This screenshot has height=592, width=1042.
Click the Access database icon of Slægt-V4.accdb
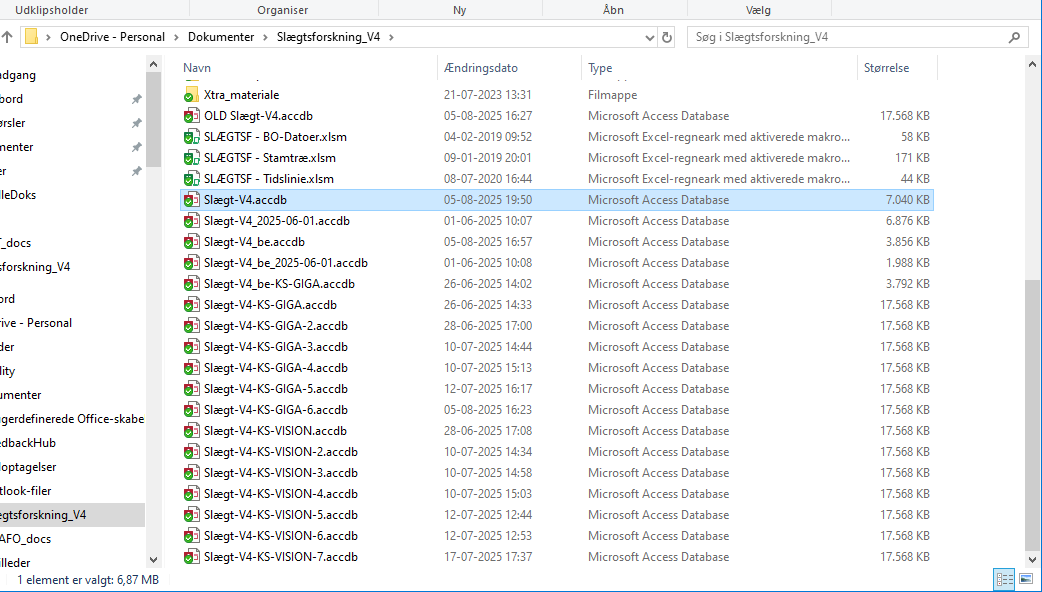tap(189, 199)
